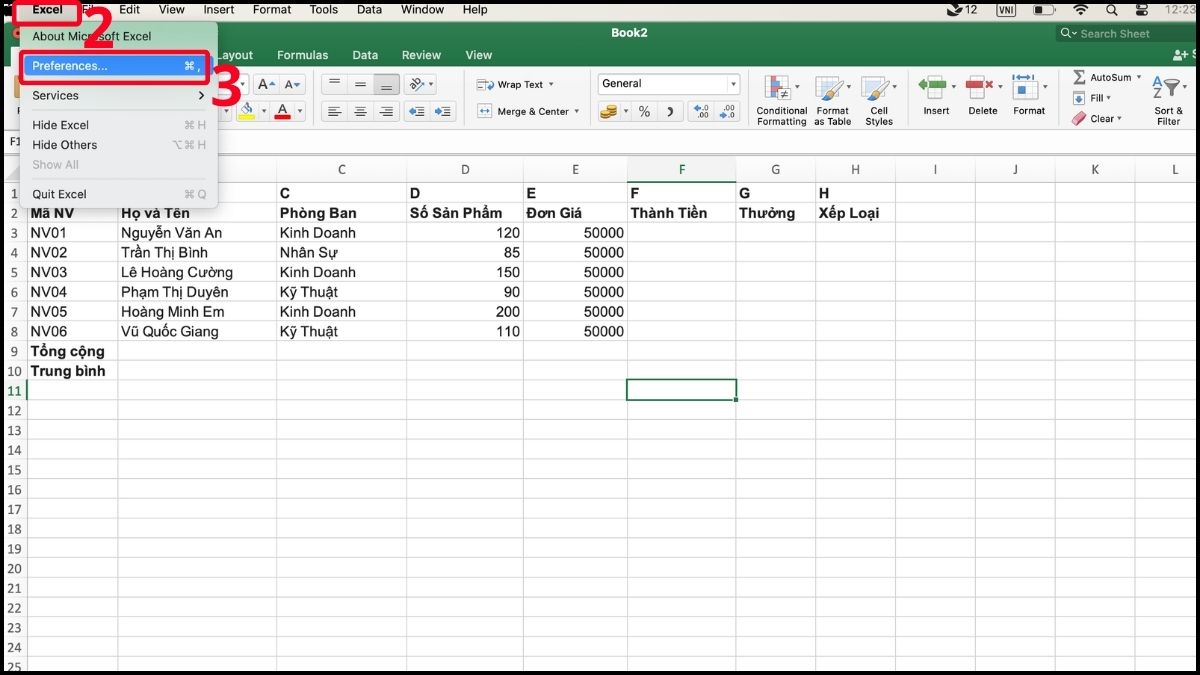Viewport: 1200px width, 675px height.
Task: Select the "Thành Tiền" header cell
Action: point(682,213)
